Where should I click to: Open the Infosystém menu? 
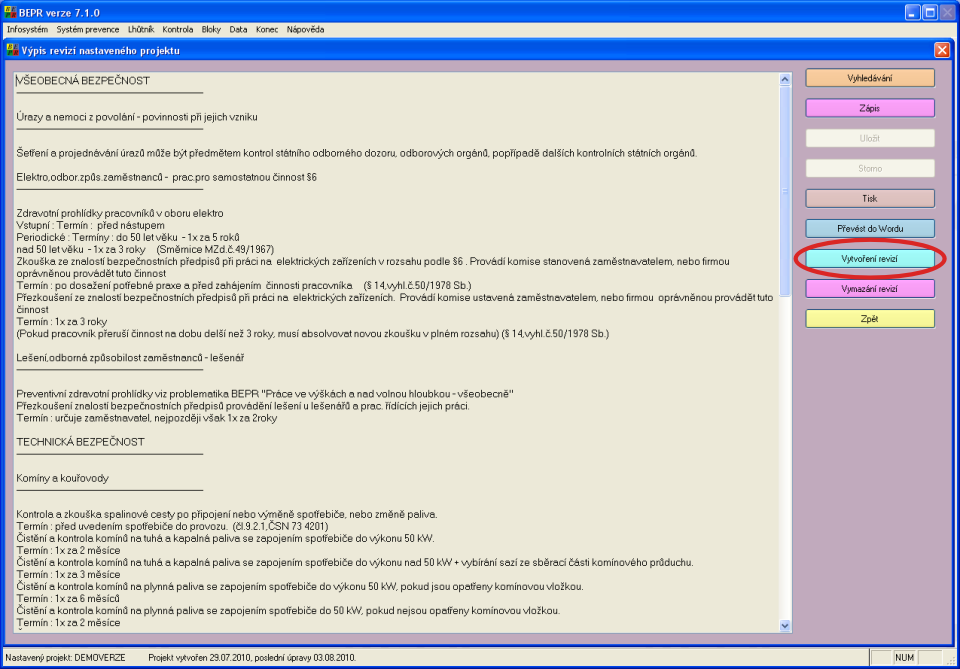[x=27, y=29]
